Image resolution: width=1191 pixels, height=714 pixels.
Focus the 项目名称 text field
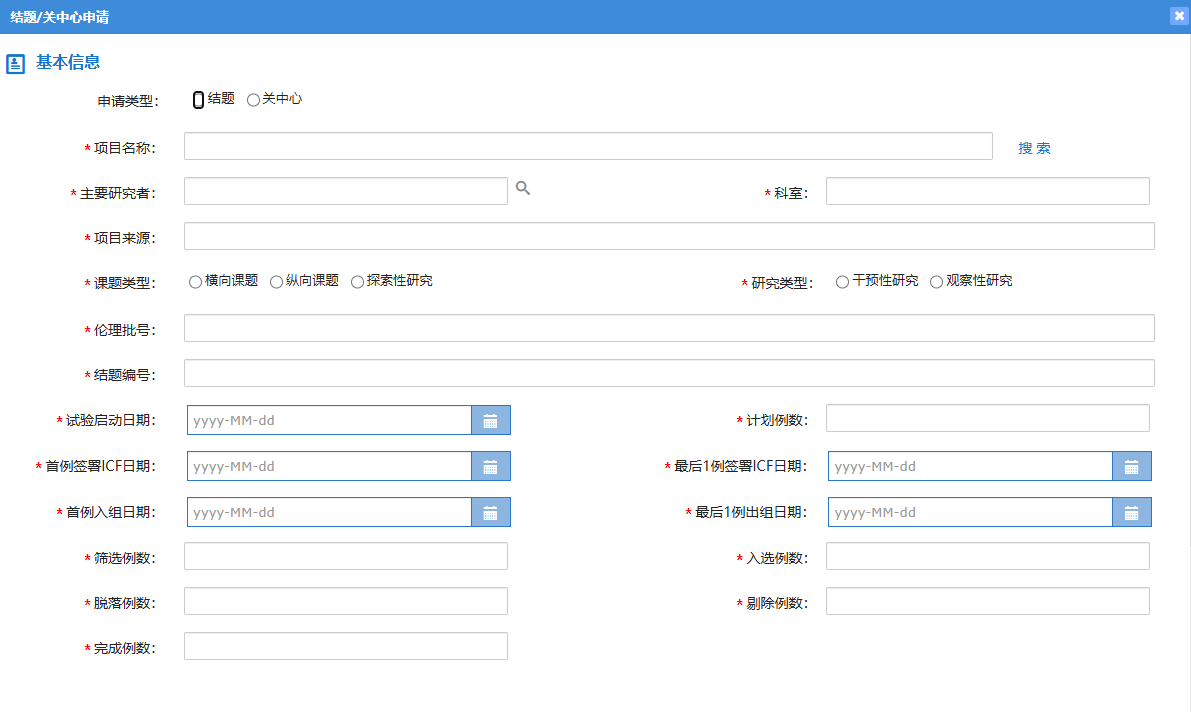click(588, 146)
